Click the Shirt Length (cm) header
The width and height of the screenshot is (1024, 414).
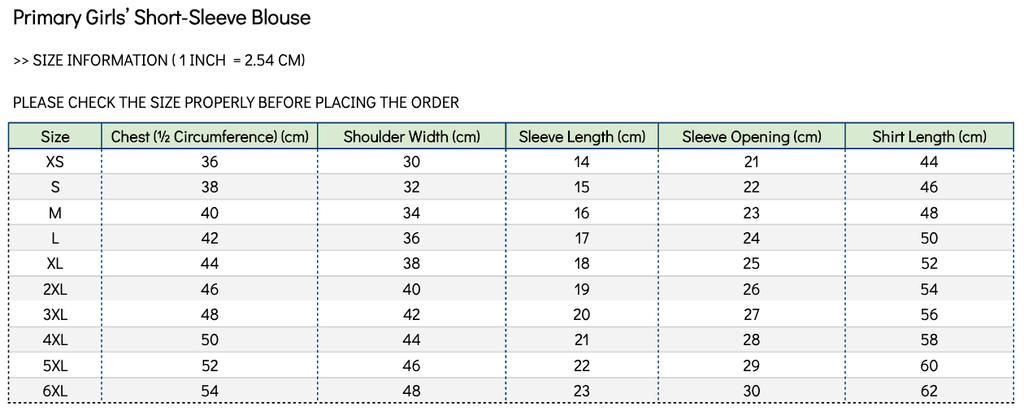point(929,136)
